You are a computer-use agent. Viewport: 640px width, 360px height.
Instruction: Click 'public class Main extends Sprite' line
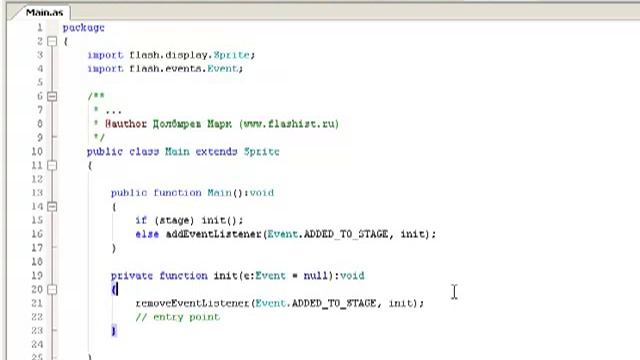183,152
